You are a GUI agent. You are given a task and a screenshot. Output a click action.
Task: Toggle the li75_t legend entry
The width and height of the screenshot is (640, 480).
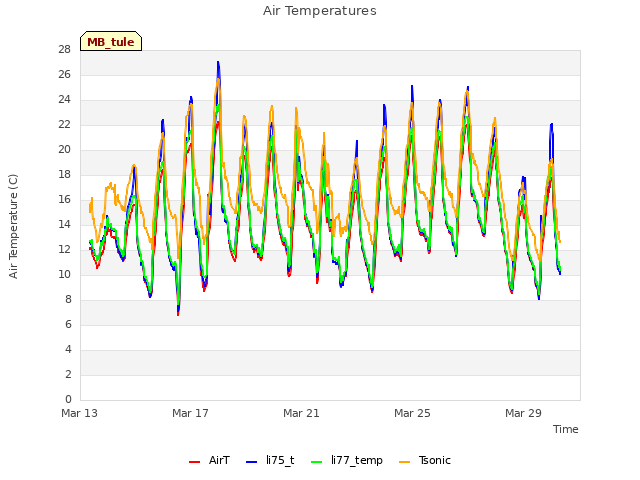(270, 460)
